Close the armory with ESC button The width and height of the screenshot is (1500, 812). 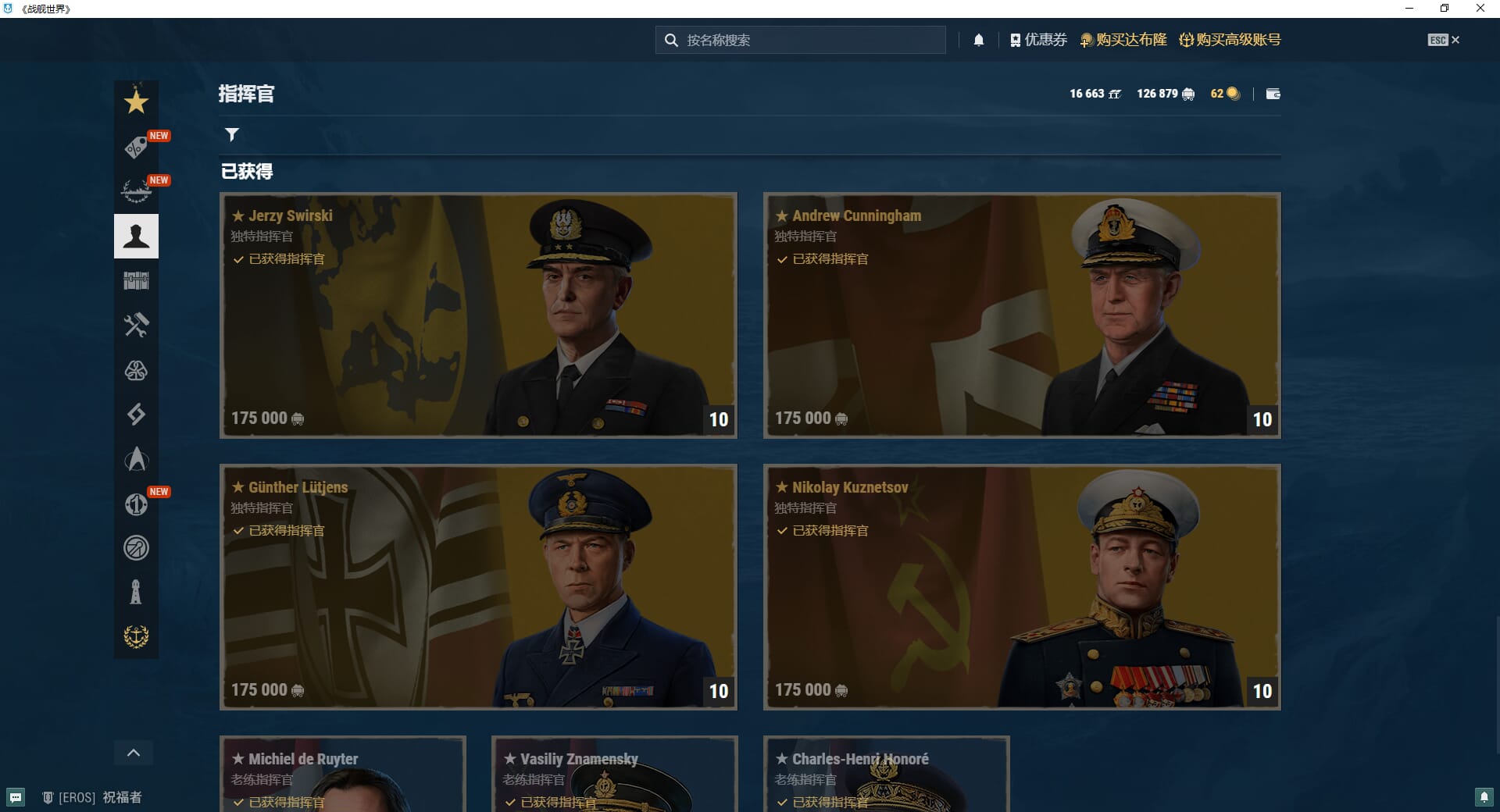coord(1443,40)
